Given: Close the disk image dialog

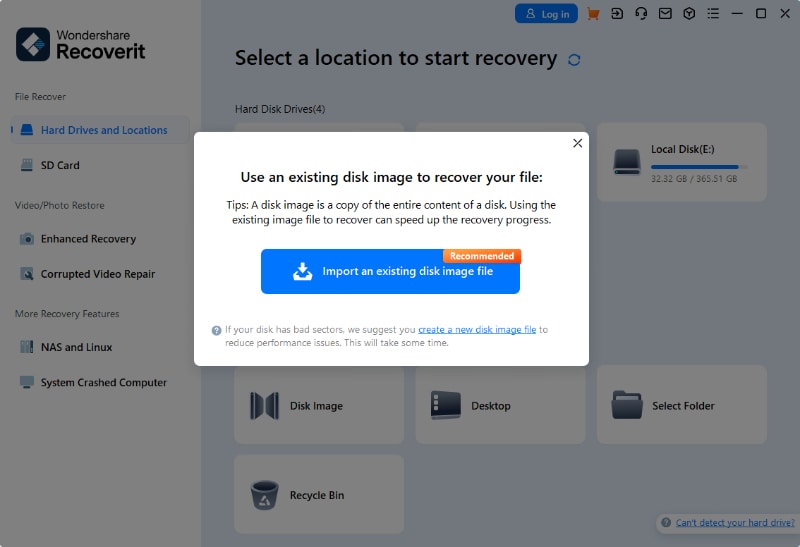Looking at the screenshot, I should click(x=578, y=143).
